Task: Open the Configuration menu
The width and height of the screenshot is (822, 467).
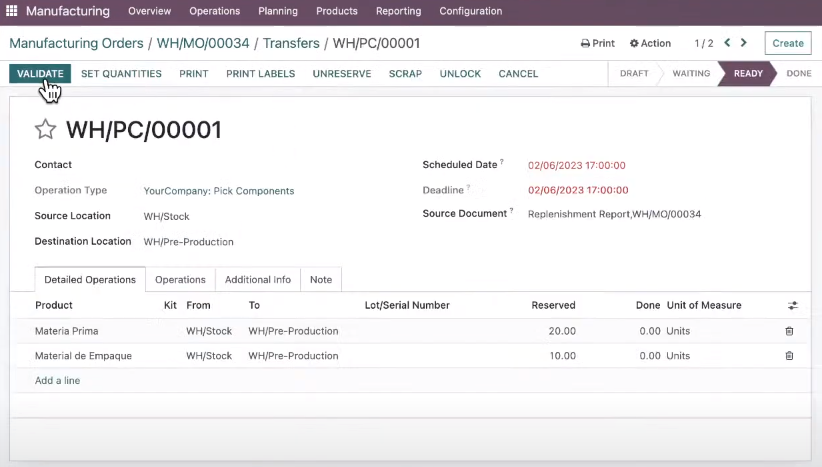Action: point(471,11)
